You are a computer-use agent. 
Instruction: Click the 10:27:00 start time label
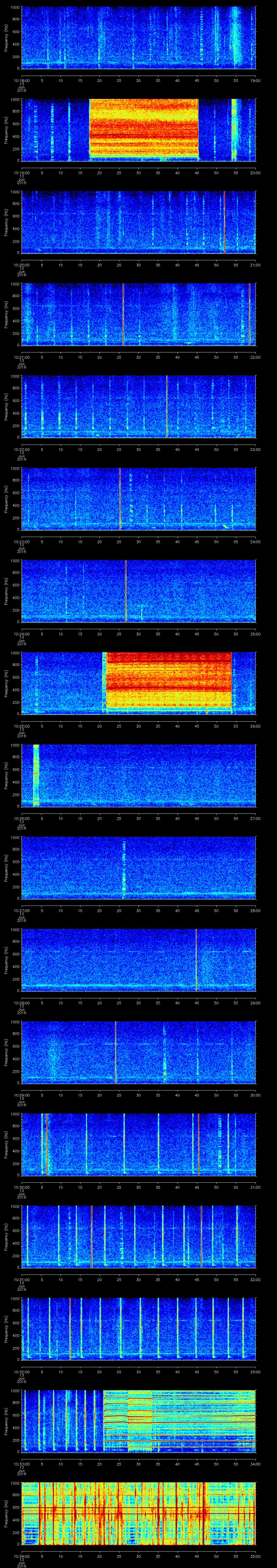21,910
